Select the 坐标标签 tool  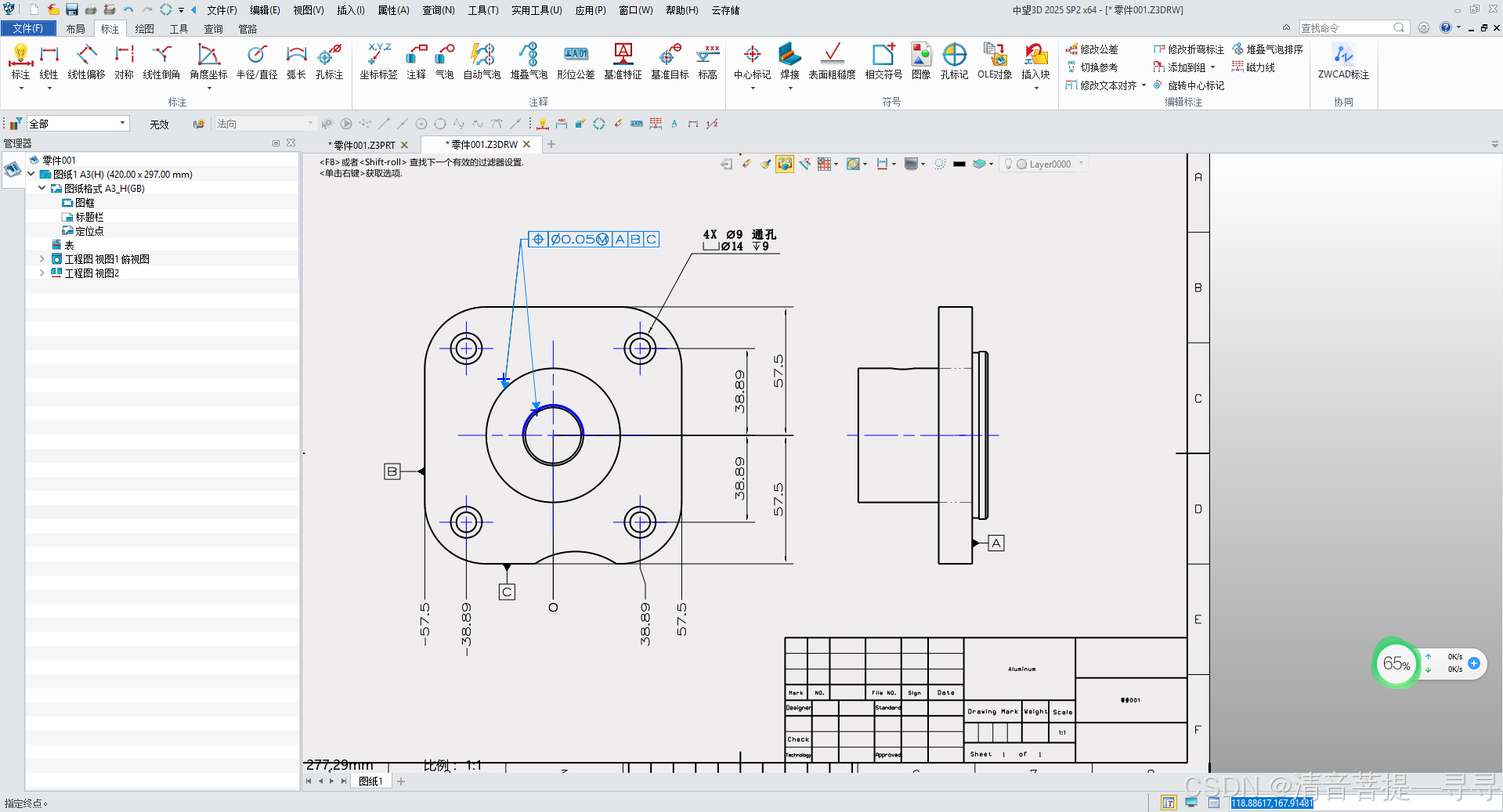point(378,61)
